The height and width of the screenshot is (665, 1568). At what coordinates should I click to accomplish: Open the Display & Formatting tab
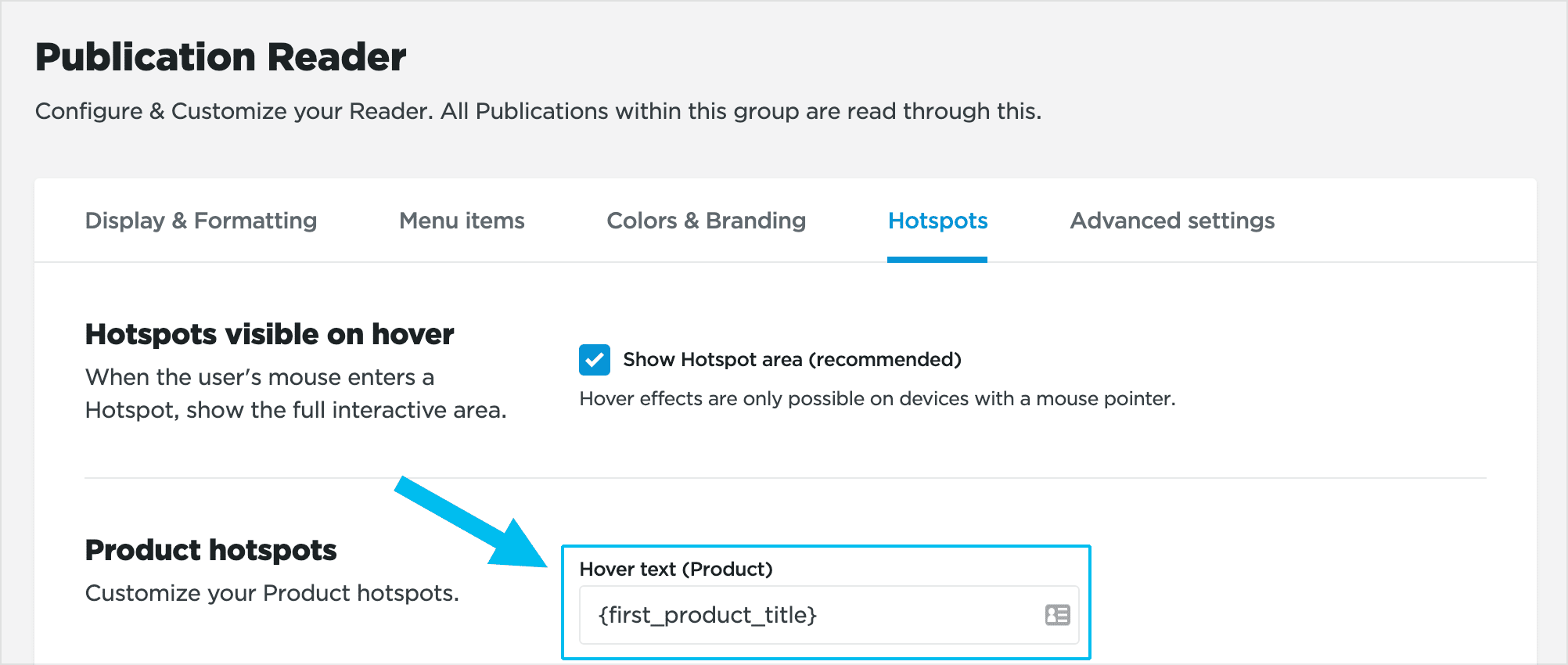click(x=201, y=221)
